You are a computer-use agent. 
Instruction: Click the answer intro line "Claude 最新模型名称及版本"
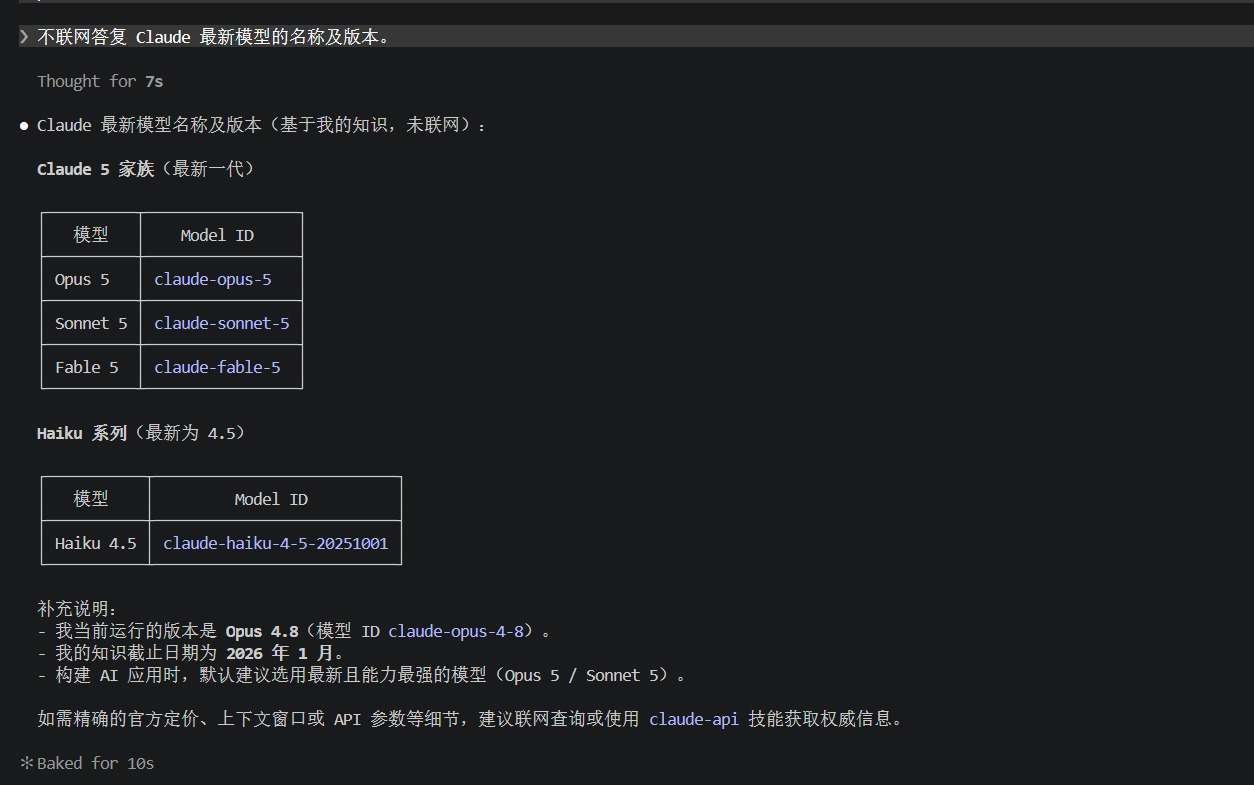[x=262, y=125]
